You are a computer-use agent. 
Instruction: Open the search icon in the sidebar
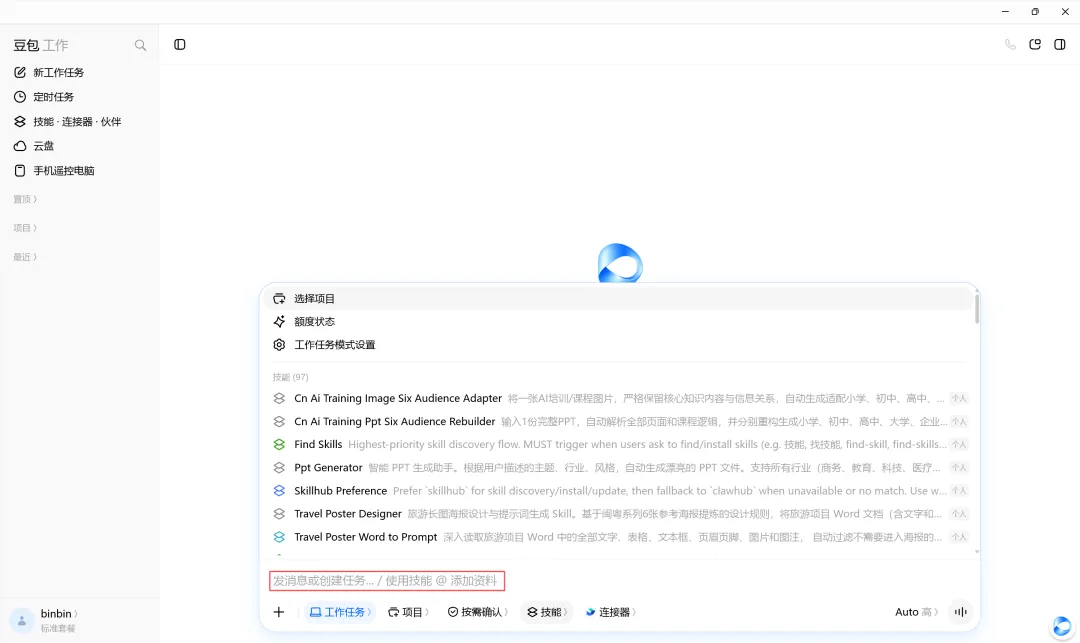(x=141, y=45)
